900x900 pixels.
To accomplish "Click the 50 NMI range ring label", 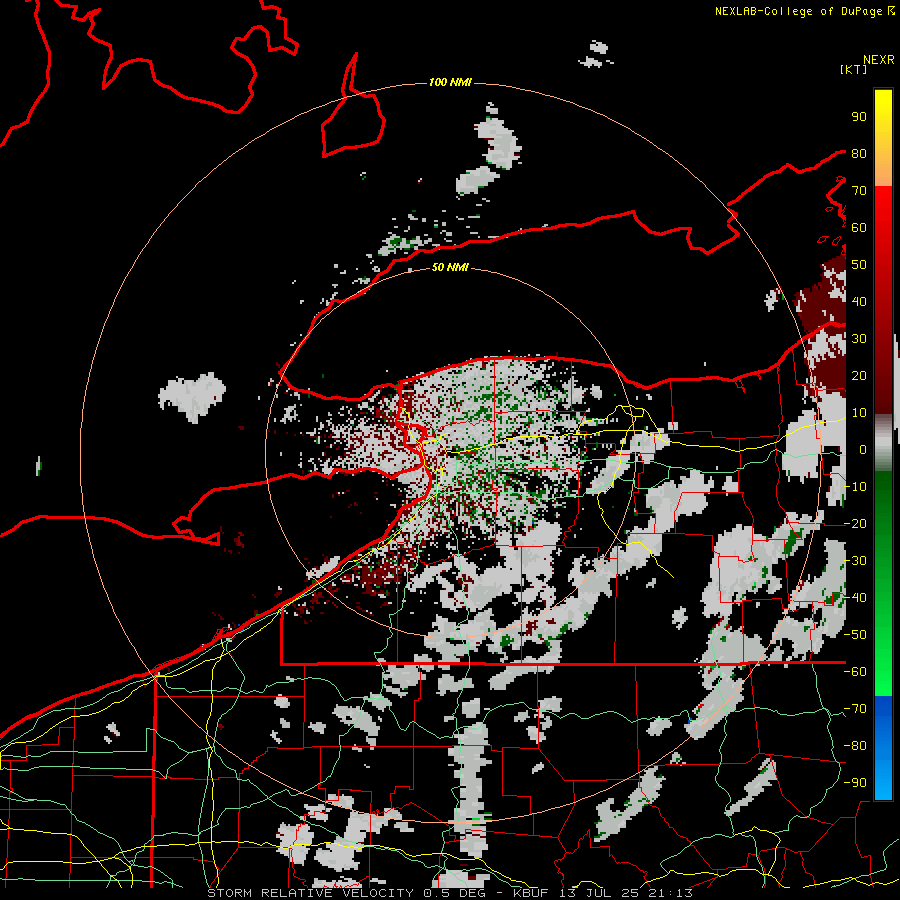I will [x=450, y=267].
